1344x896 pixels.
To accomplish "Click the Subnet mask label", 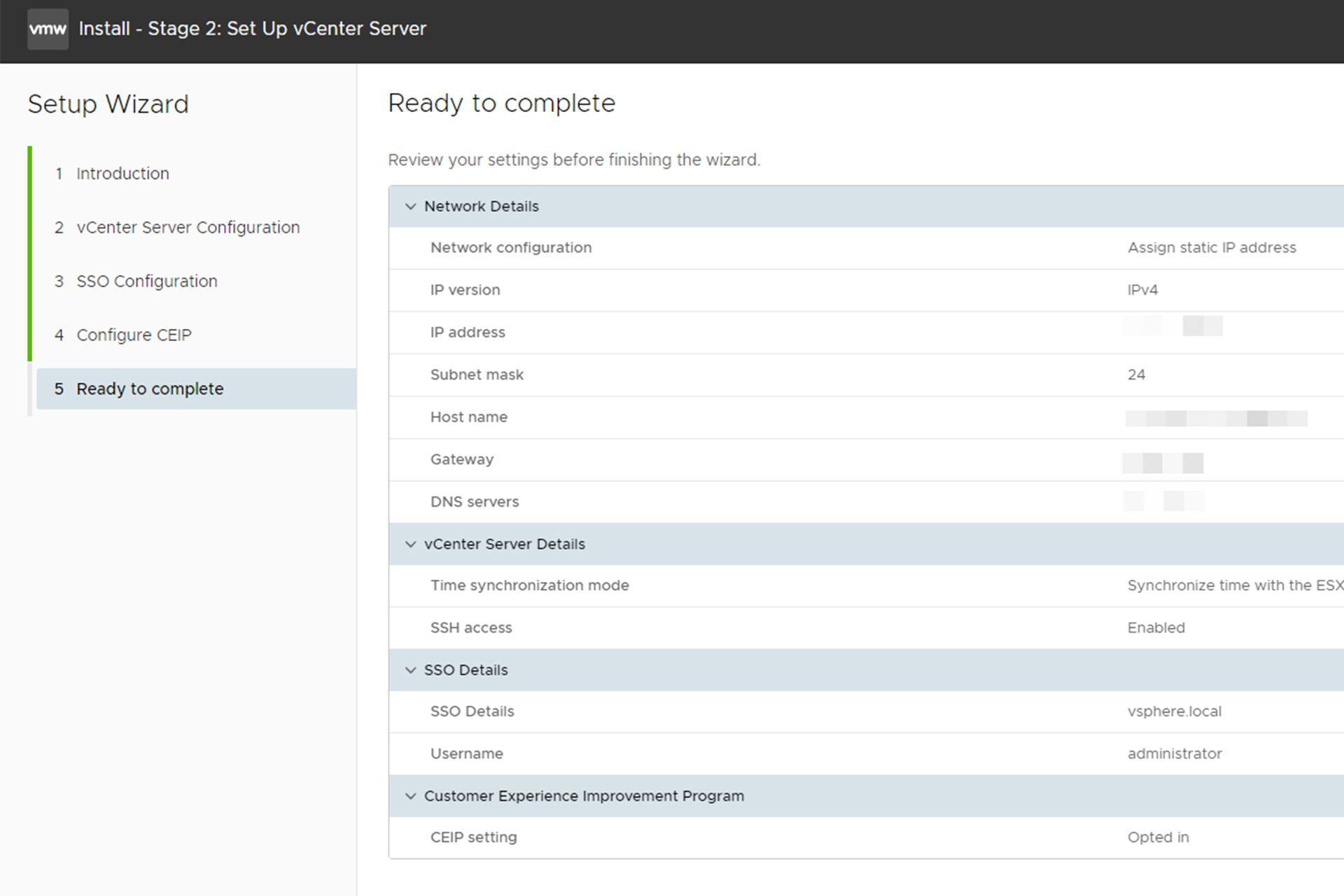I will [477, 374].
